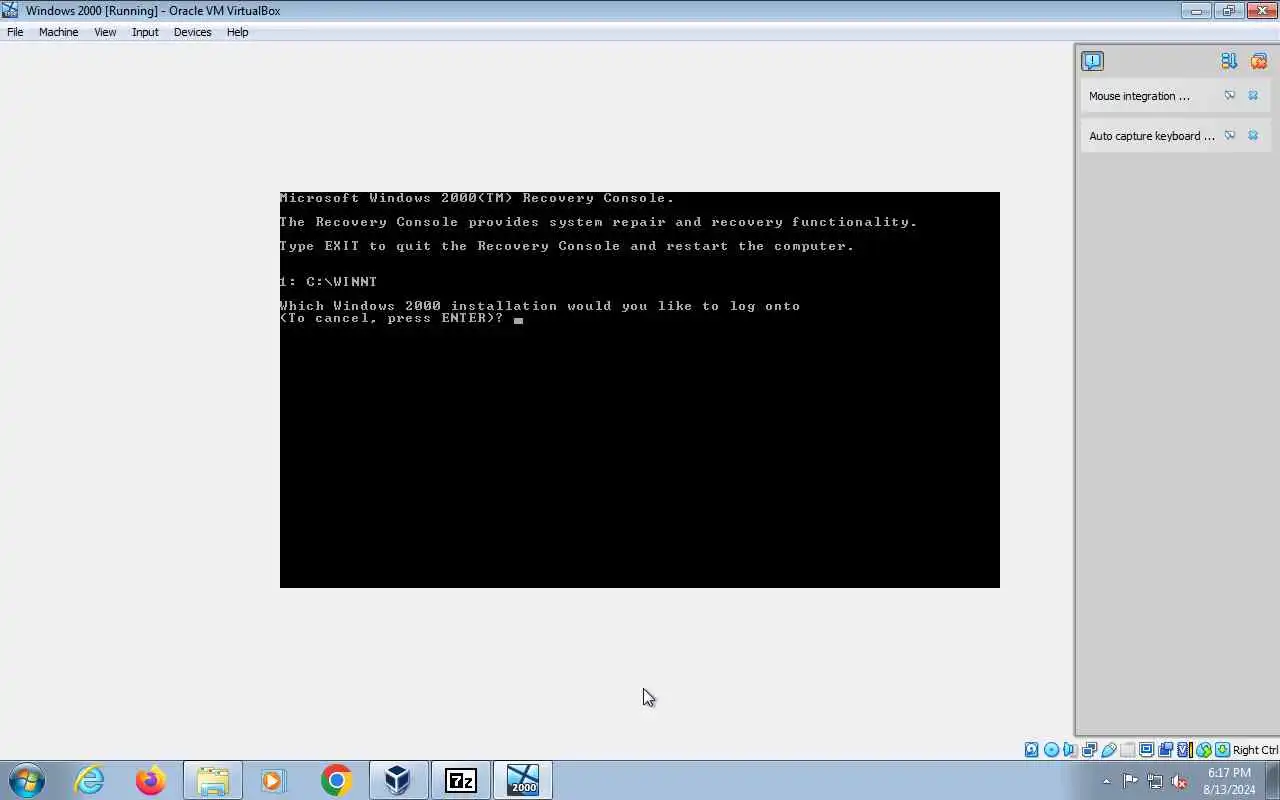Screen dimensions: 1280x800
Task: Open the Help menu
Action: 237,32
